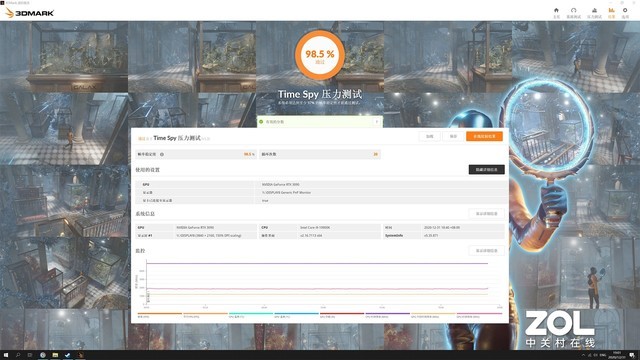The width and height of the screenshot is (640, 360).
Task: Click the green checkmark in validation banner
Action: click(x=261, y=122)
